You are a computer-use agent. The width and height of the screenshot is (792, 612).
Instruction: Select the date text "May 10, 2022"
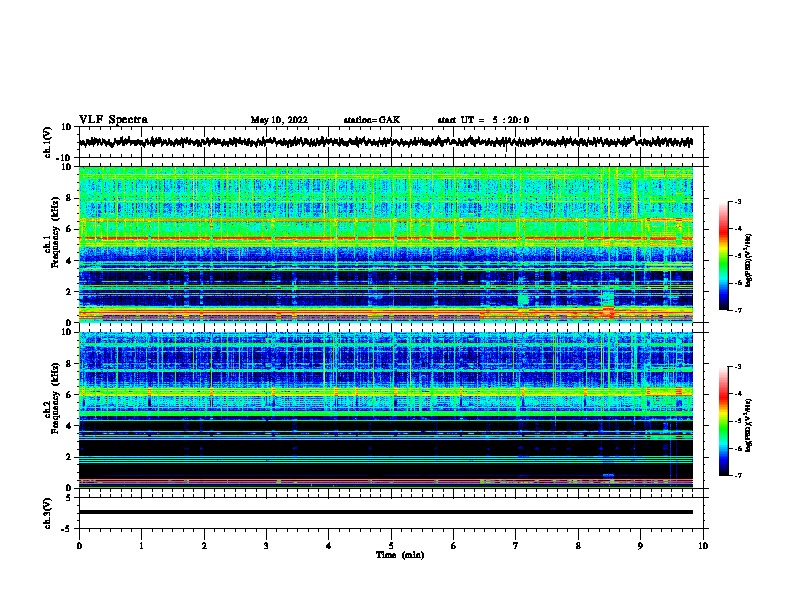(279, 120)
